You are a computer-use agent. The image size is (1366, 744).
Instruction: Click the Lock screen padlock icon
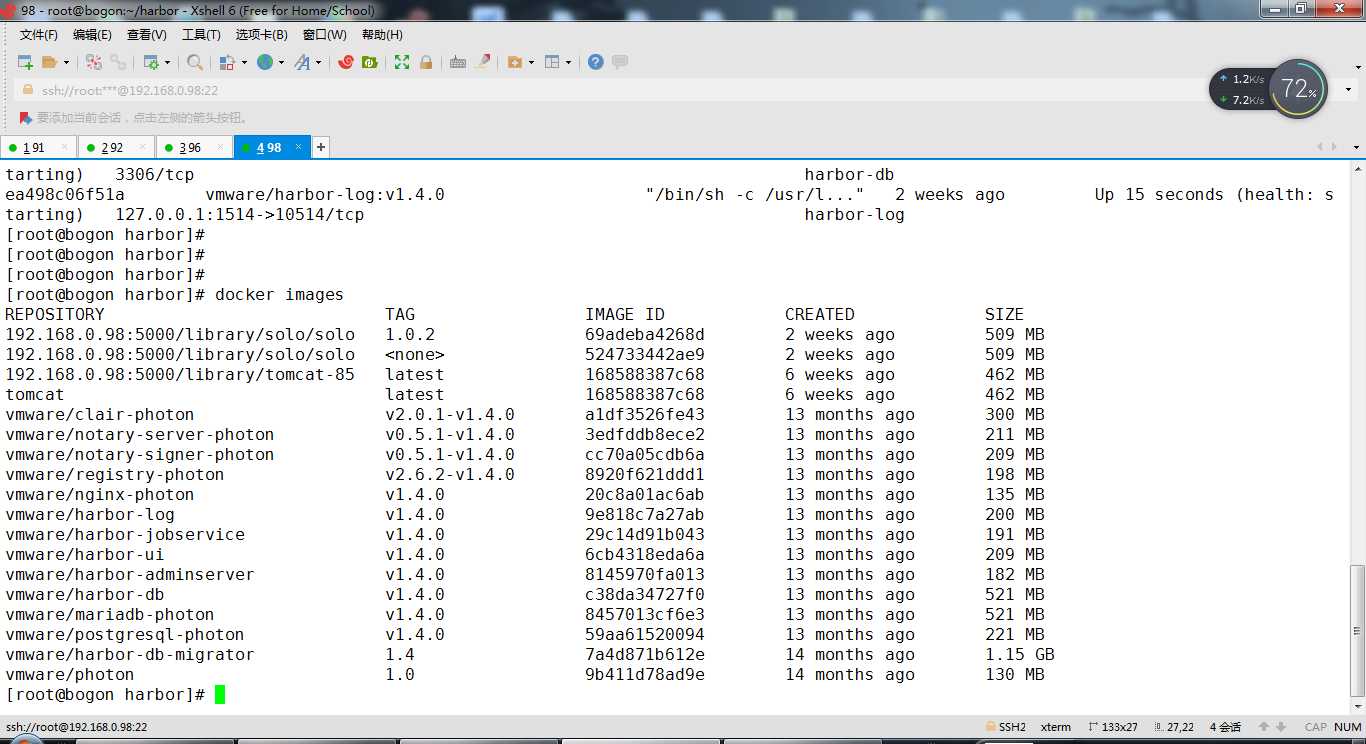point(426,62)
